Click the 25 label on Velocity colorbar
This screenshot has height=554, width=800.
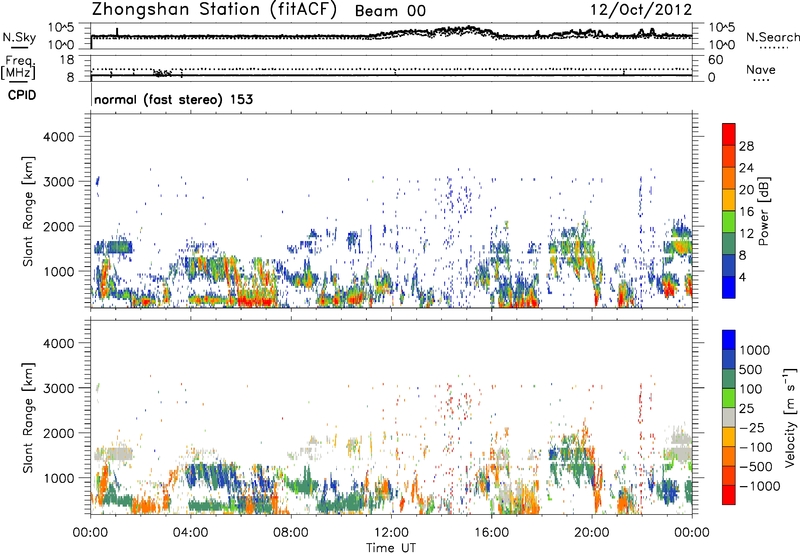pos(746,409)
